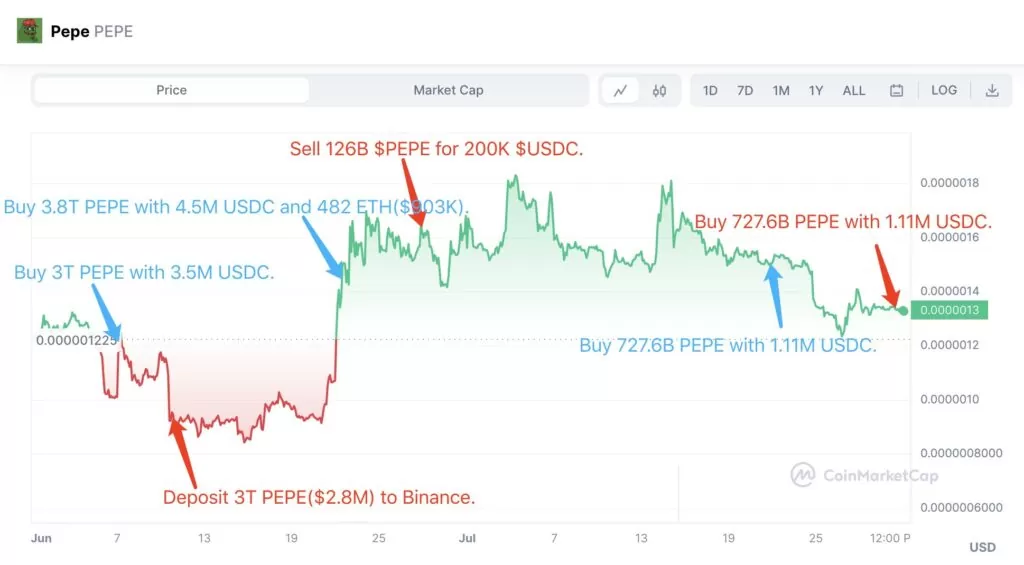Viewport: 1024px width, 565px height.
Task: Click the CoinMarketCap watermark logo
Action: point(865,475)
